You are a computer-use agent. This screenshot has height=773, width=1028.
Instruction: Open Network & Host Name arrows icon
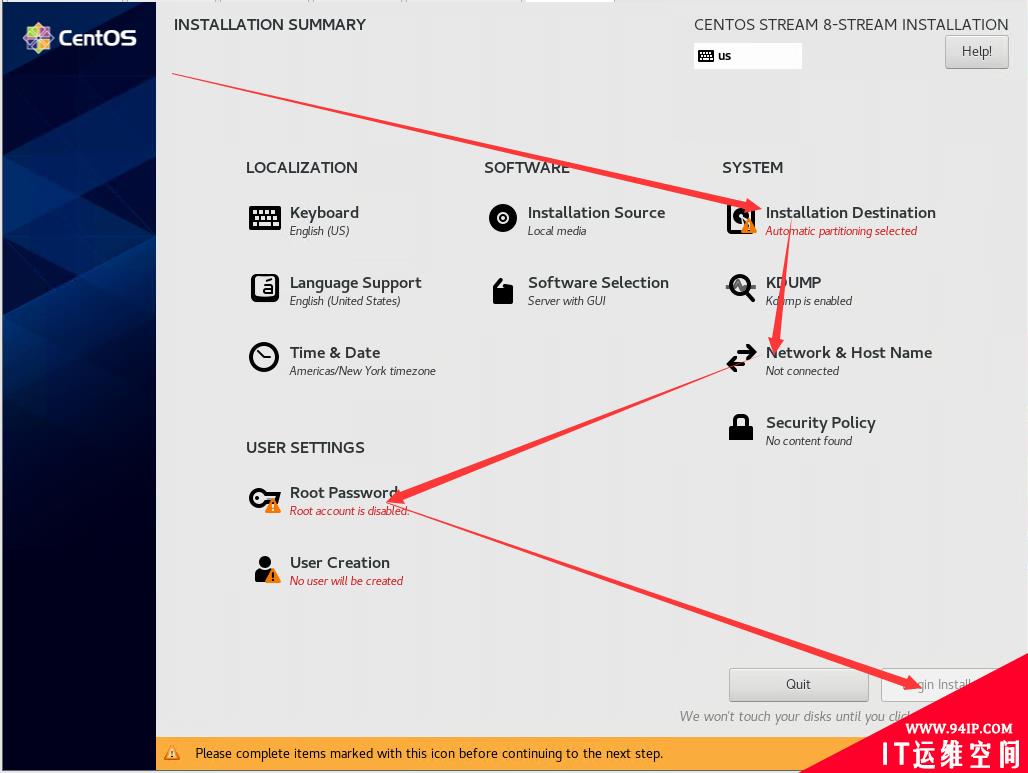tap(741, 358)
